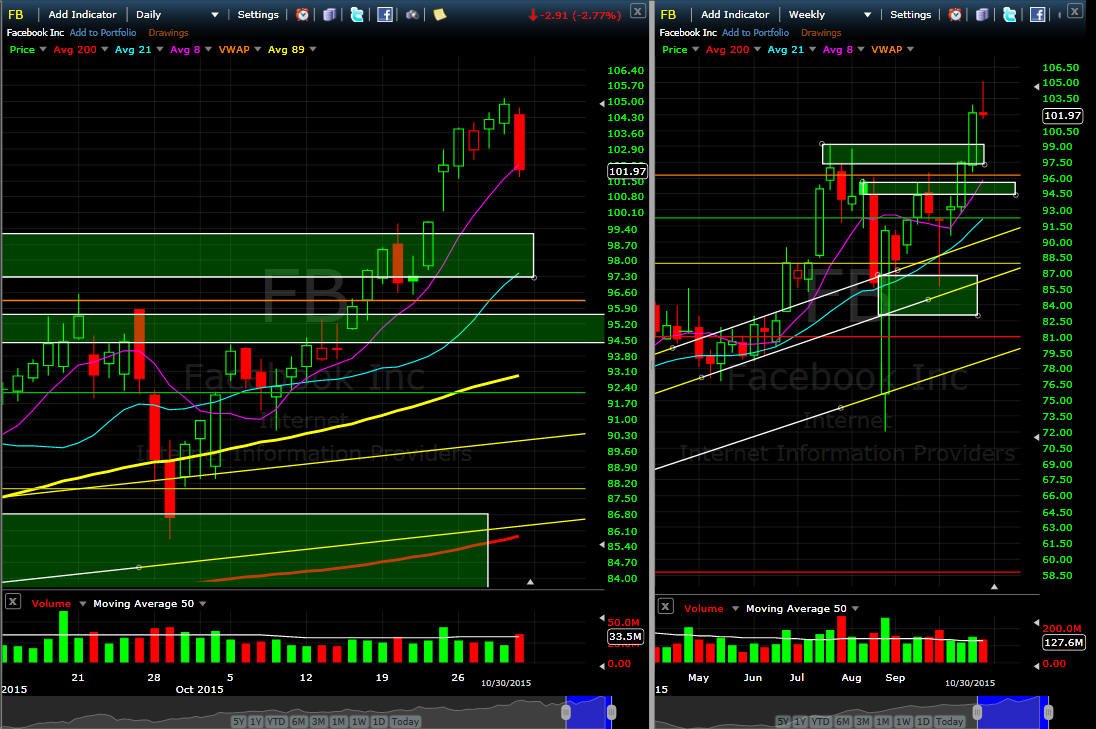Image resolution: width=1096 pixels, height=729 pixels.
Task: Select the 3M range in Weekly chart
Action: pos(862,721)
